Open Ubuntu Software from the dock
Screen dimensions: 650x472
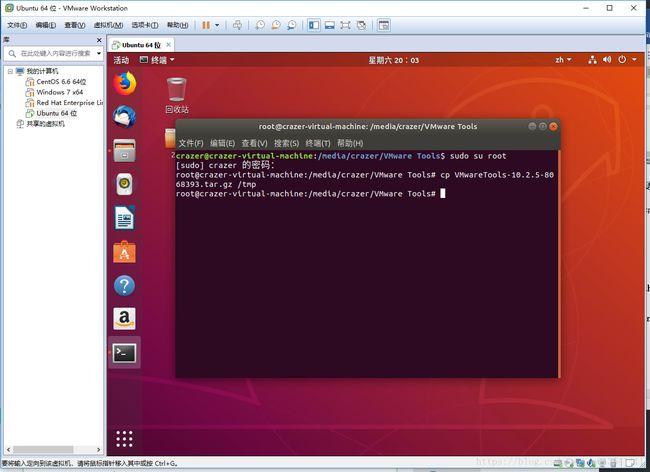coord(124,252)
